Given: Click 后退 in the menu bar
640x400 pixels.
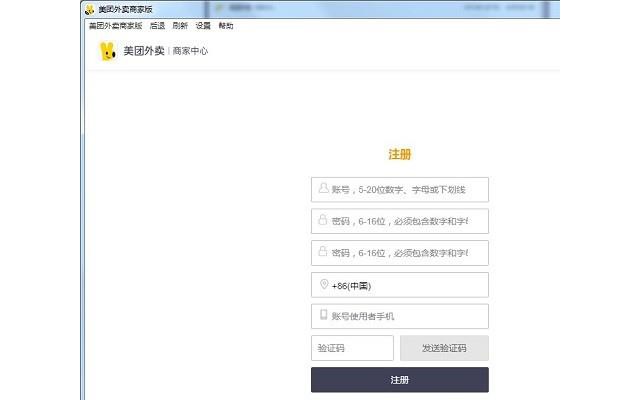Looking at the screenshot, I should pyautogui.click(x=157, y=26).
